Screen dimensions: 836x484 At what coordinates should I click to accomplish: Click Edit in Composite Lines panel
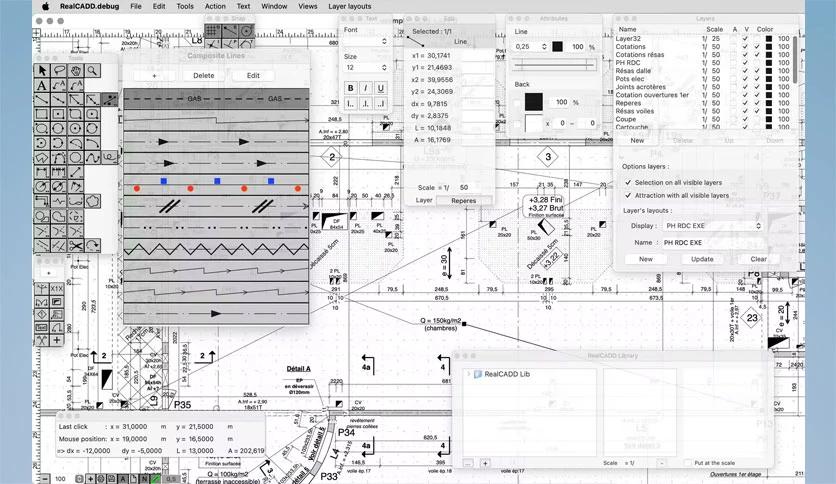click(253, 76)
